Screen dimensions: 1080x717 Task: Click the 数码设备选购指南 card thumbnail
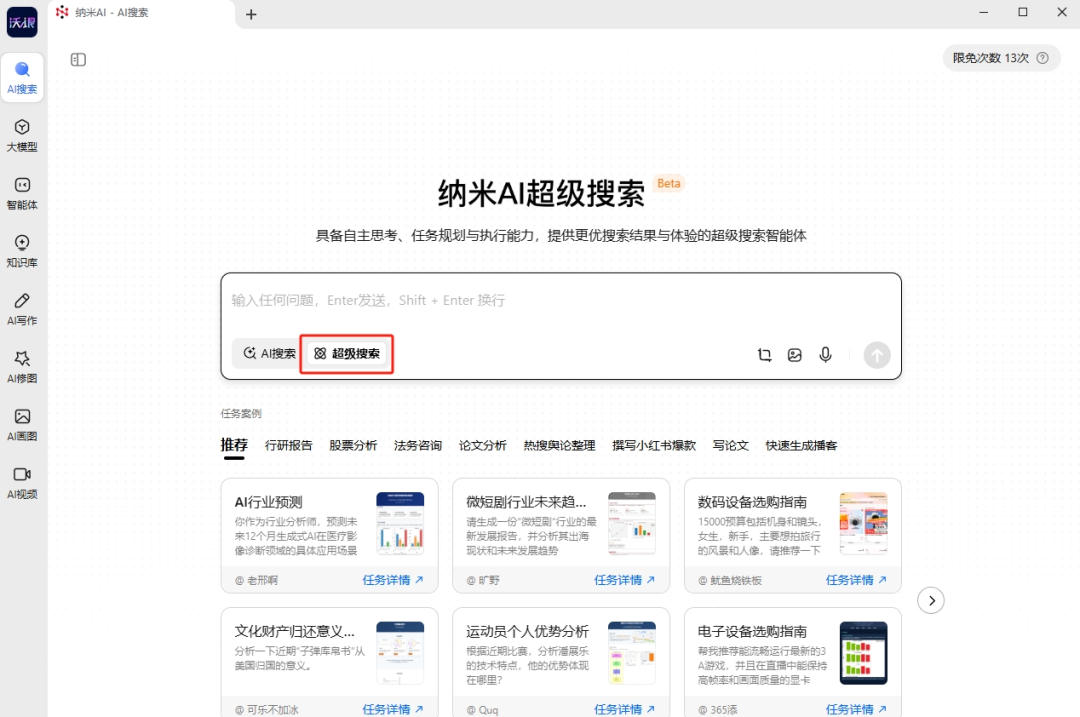tap(864, 523)
